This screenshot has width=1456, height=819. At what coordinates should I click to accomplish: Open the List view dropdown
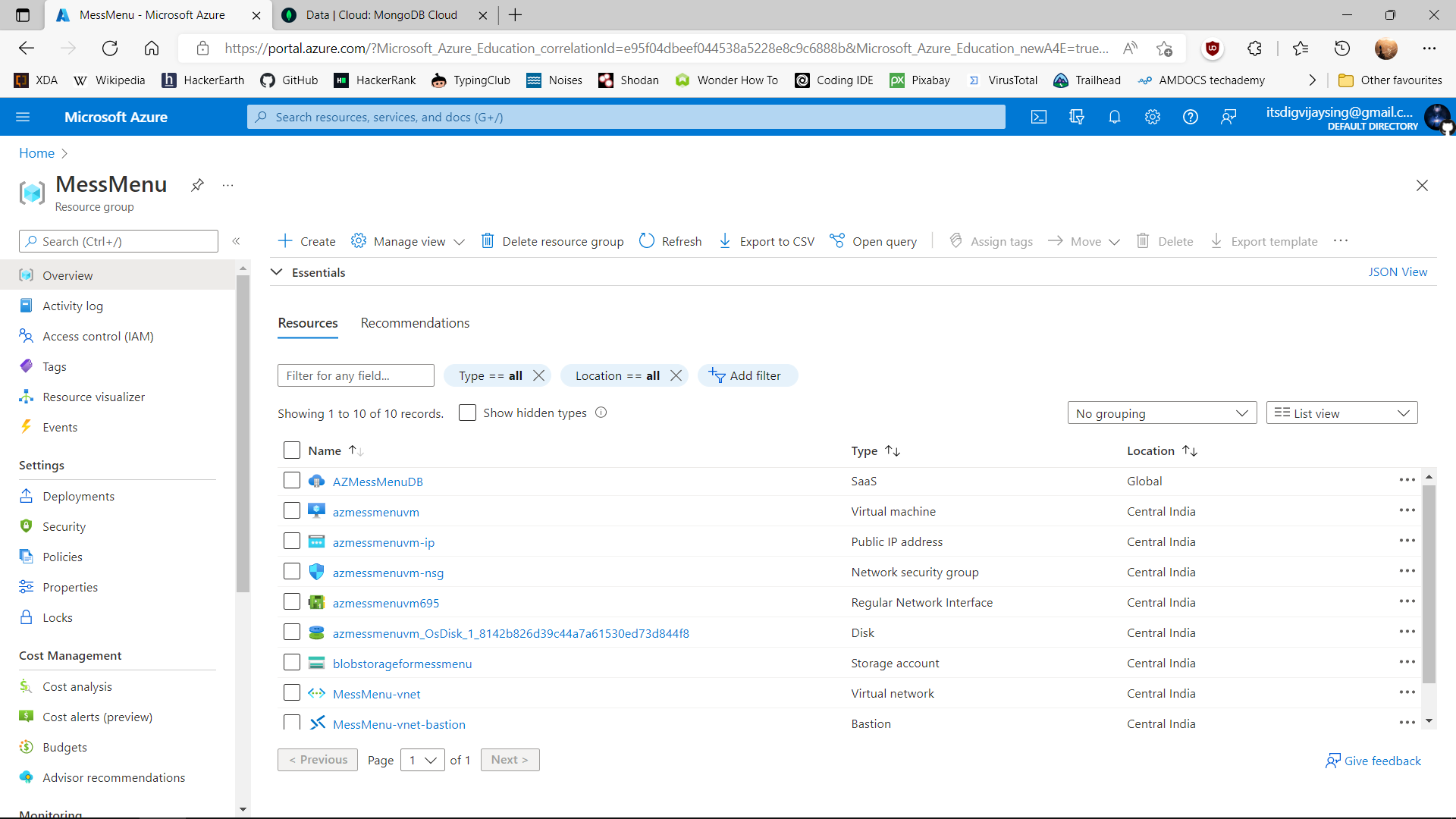[x=1341, y=413]
